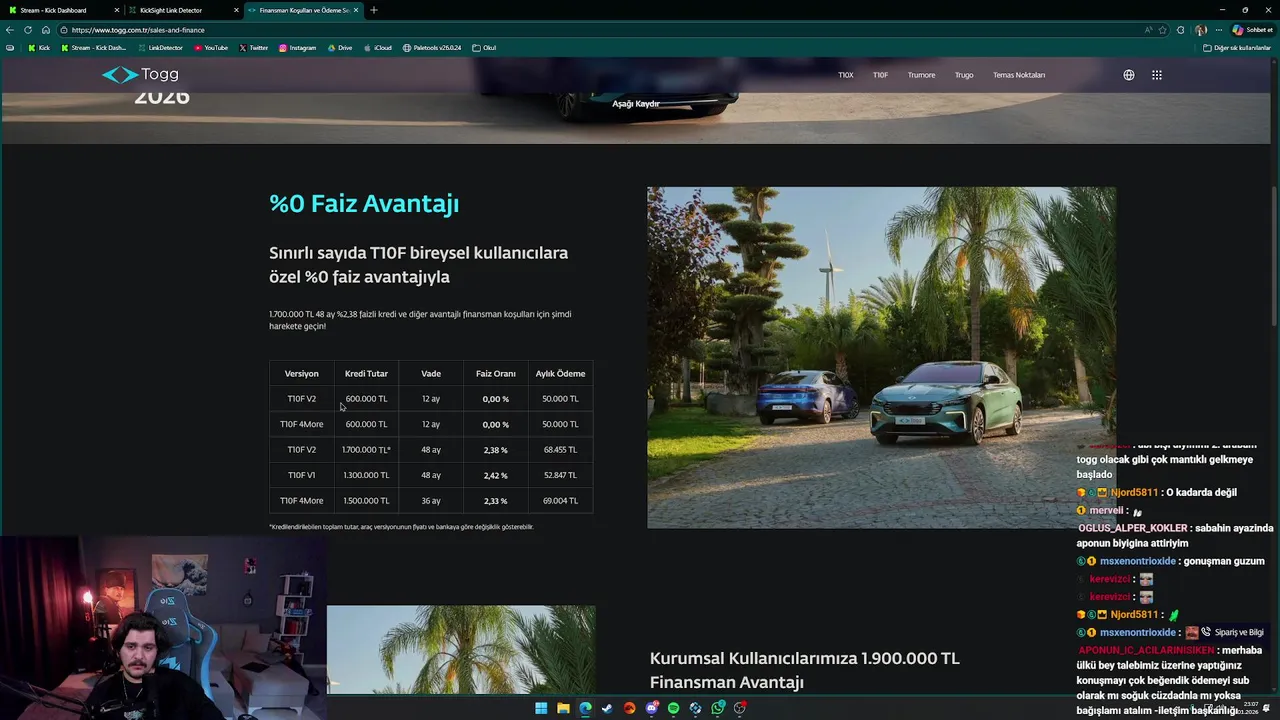
Task: Open File Explorer from the taskbar
Action: click(563, 708)
